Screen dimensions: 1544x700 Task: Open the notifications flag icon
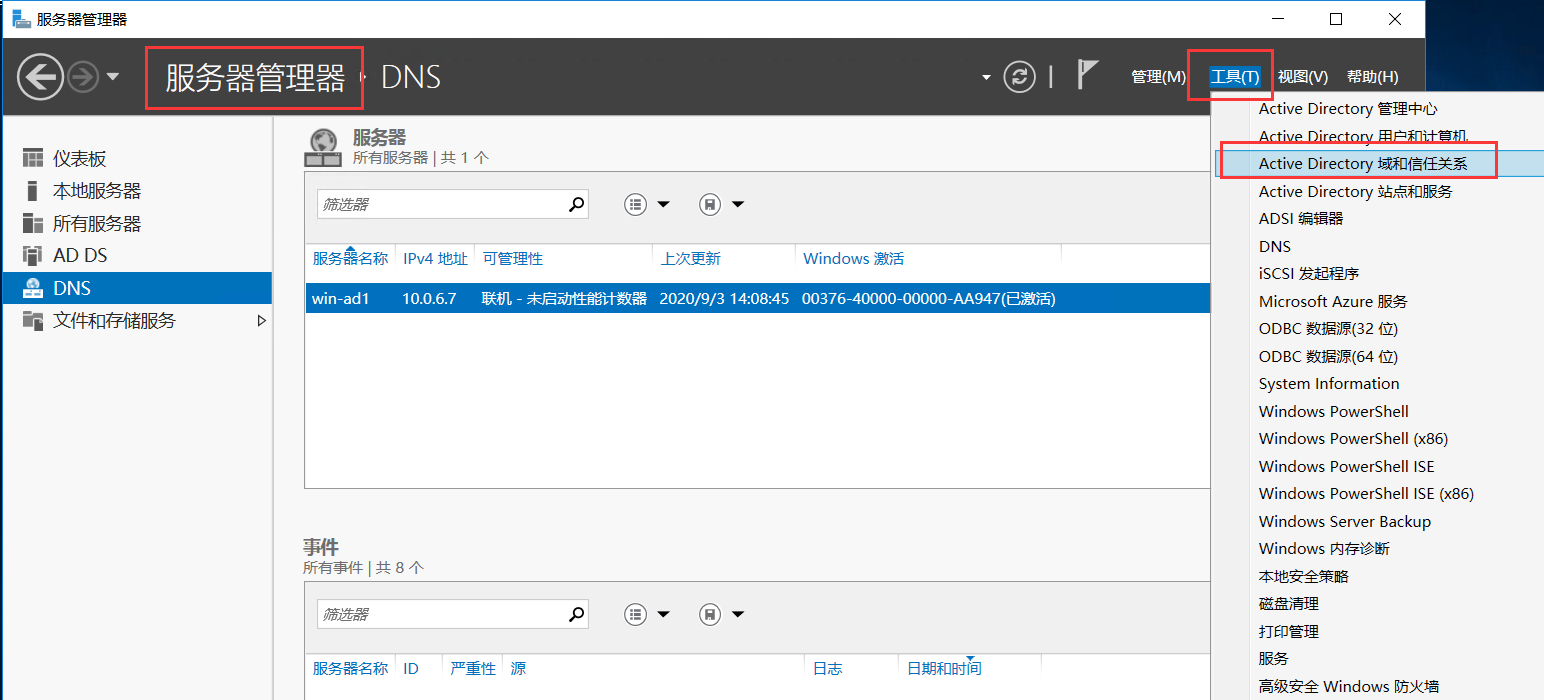[x=1084, y=76]
